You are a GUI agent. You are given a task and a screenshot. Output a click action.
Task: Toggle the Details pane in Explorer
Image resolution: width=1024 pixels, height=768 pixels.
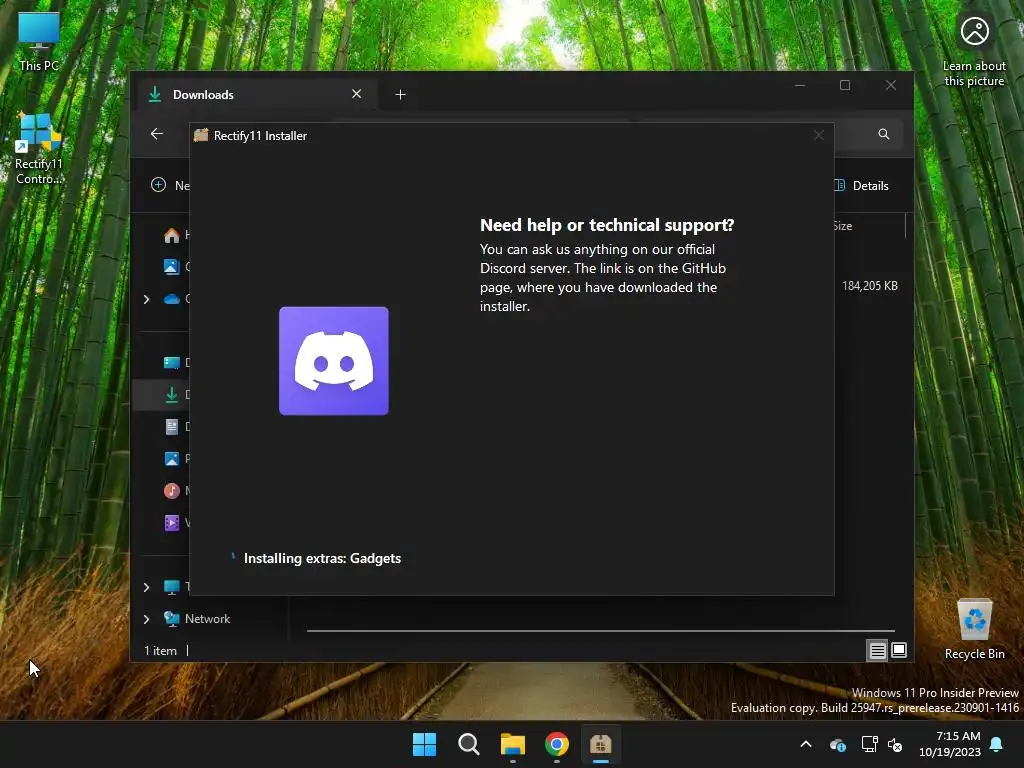[861, 185]
